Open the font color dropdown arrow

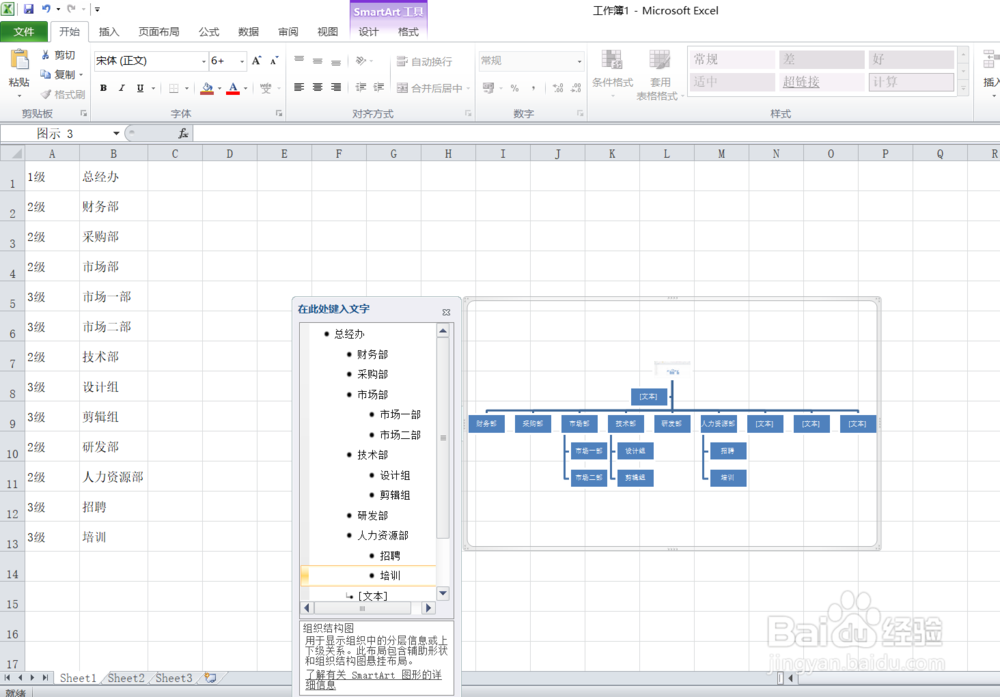[x=246, y=88]
